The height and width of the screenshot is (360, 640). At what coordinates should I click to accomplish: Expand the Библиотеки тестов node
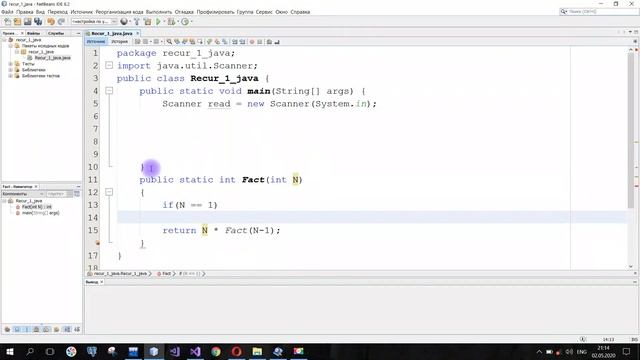[11, 76]
